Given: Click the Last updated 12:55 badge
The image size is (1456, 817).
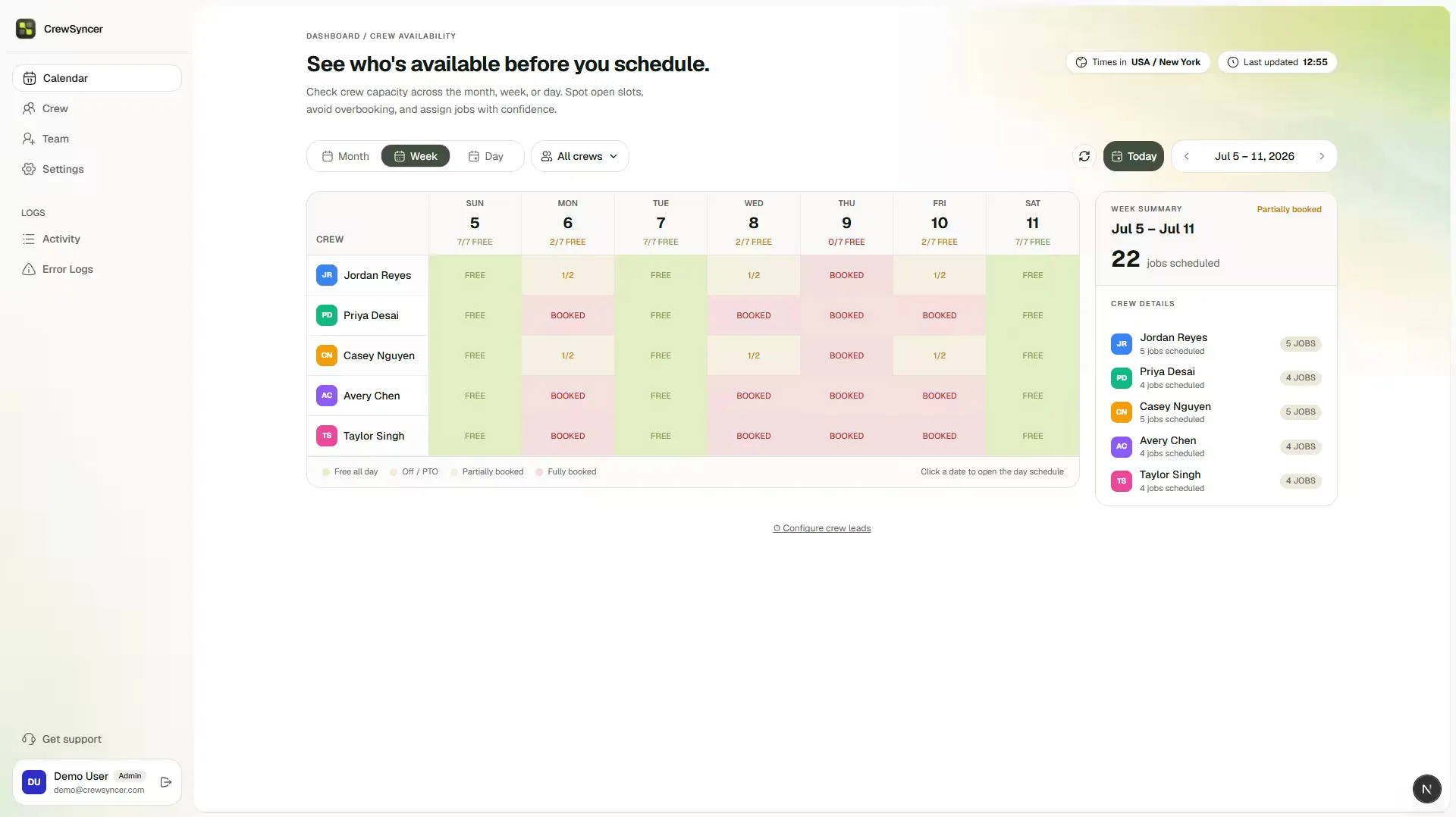Looking at the screenshot, I should (x=1277, y=62).
